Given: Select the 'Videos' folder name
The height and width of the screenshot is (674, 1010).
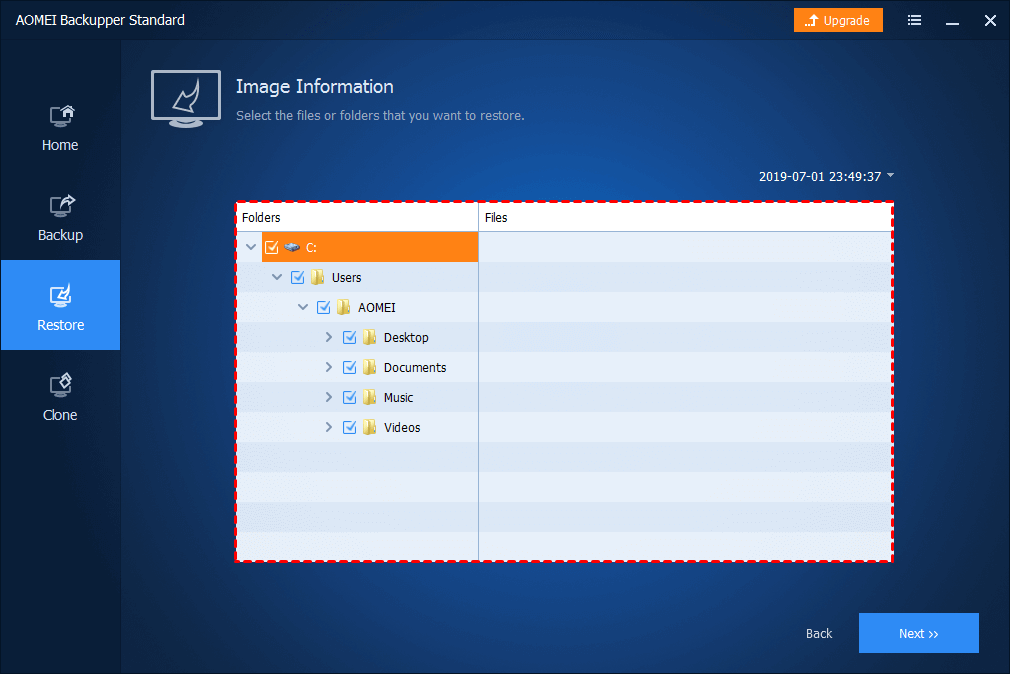Looking at the screenshot, I should click(402, 427).
